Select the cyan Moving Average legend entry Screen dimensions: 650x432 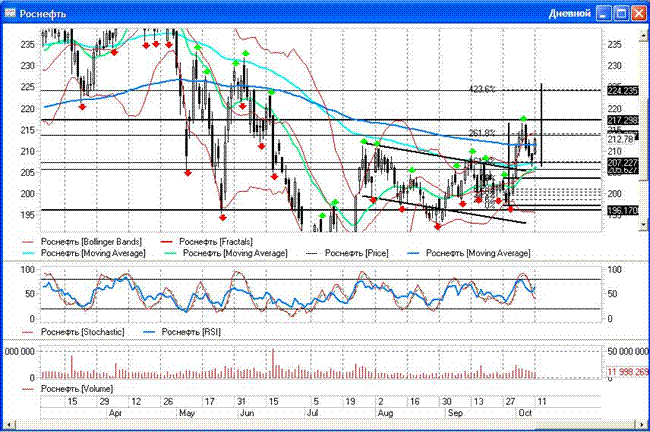coord(83,253)
